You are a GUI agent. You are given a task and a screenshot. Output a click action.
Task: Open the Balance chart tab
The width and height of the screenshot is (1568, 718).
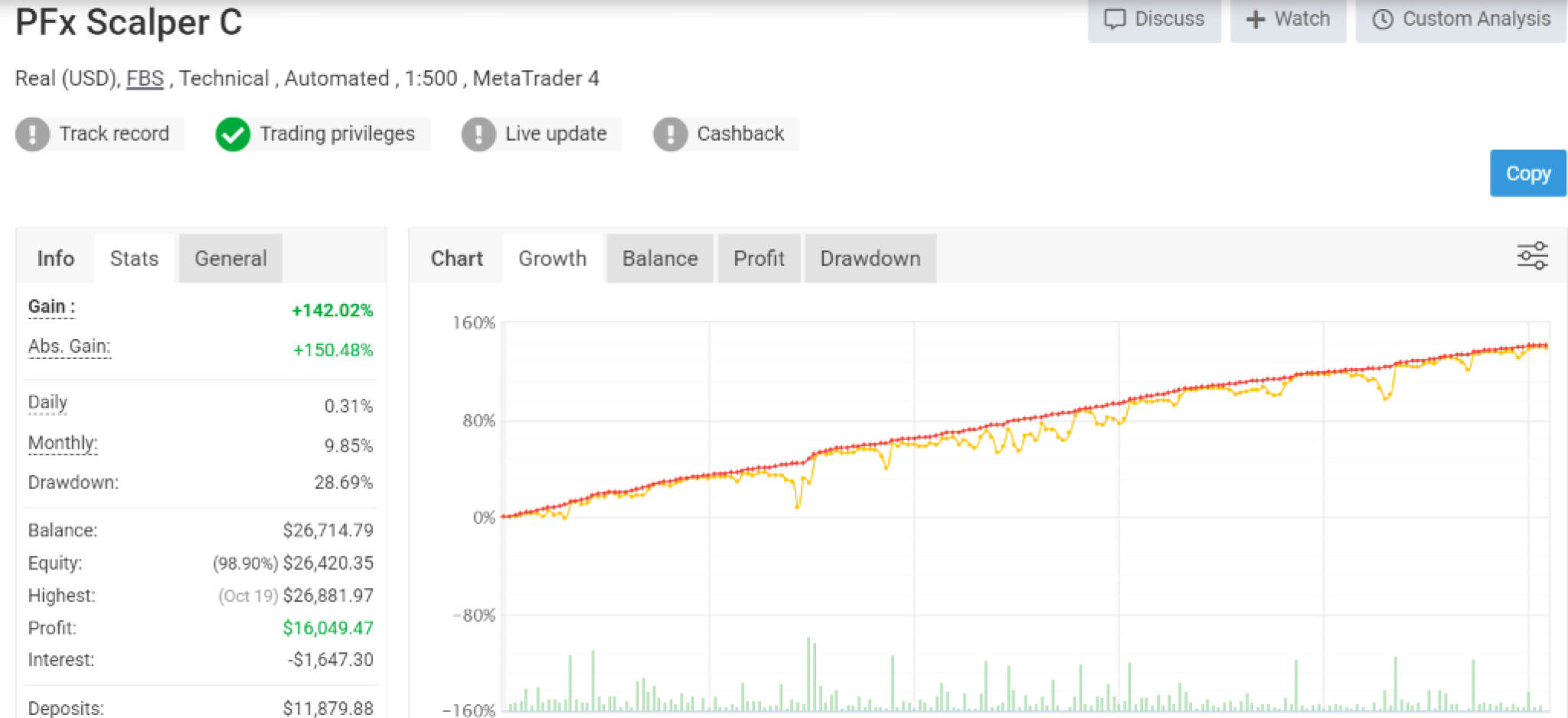coord(660,259)
